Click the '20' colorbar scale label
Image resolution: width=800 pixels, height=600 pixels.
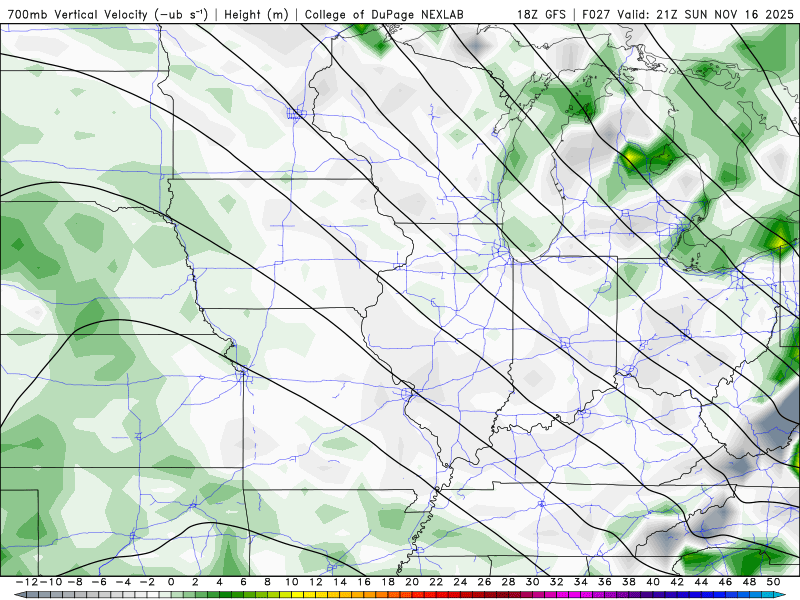[x=412, y=582]
